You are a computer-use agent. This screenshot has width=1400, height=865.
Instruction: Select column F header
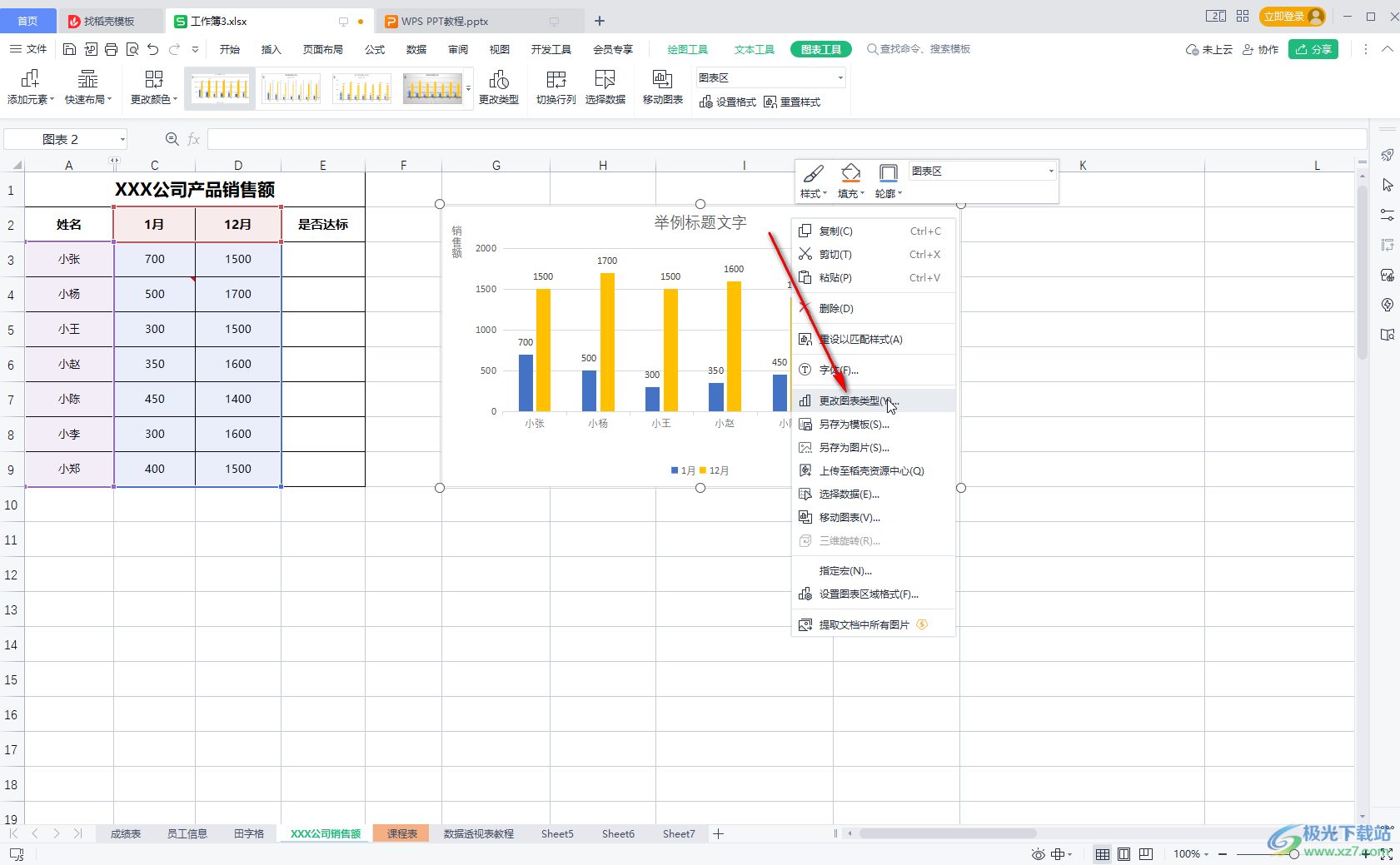pyautogui.click(x=403, y=165)
